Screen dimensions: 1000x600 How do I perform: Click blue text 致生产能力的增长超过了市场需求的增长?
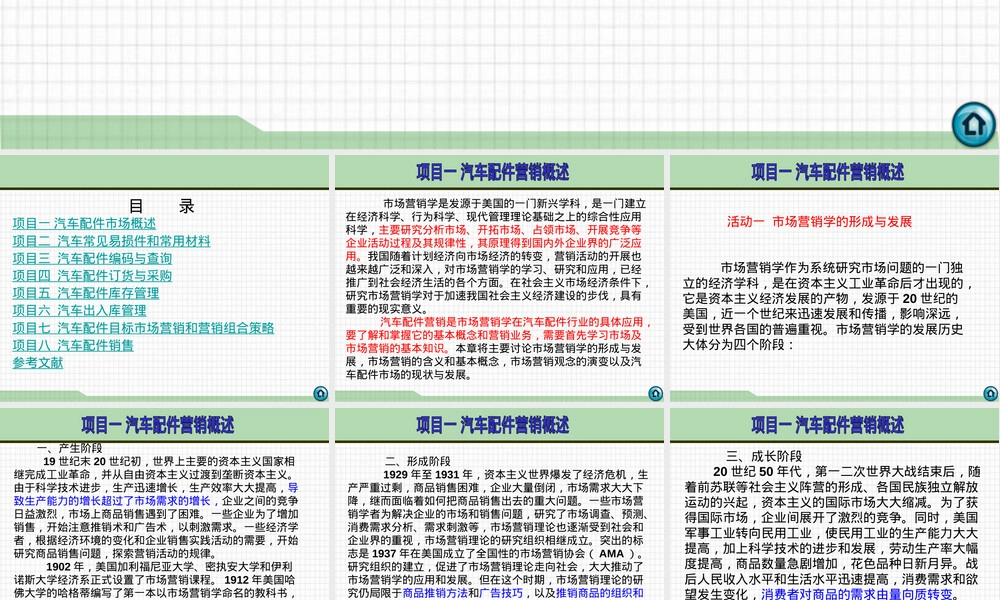pos(112,501)
